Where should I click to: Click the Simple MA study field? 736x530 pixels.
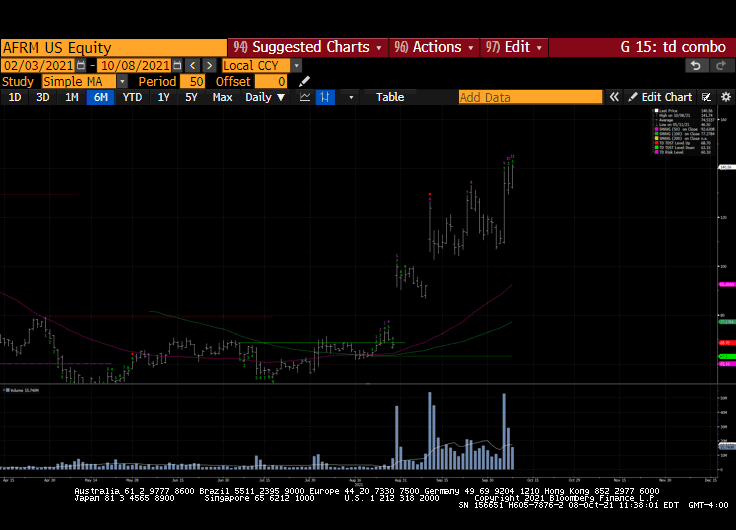79,81
